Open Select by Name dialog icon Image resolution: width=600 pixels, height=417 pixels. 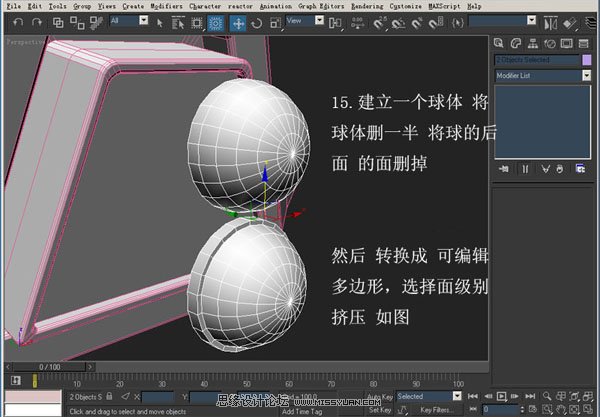(x=178, y=23)
